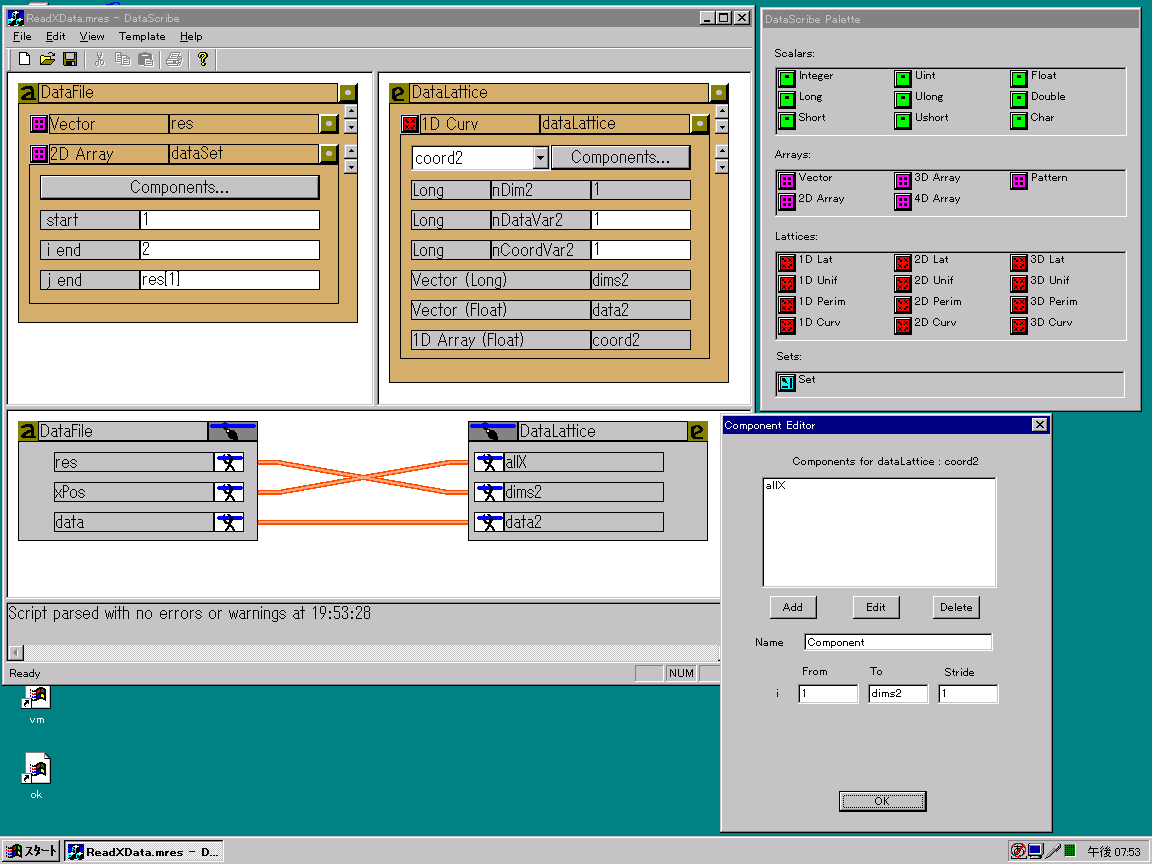Click the Save toolbar icon
Image resolution: width=1152 pixels, height=864 pixels.
click(70, 59)
